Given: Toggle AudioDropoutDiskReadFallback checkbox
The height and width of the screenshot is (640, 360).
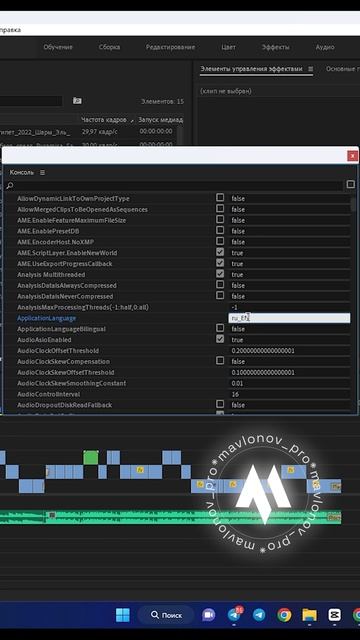Looking at the screenshot, I should tap(220, 404).
